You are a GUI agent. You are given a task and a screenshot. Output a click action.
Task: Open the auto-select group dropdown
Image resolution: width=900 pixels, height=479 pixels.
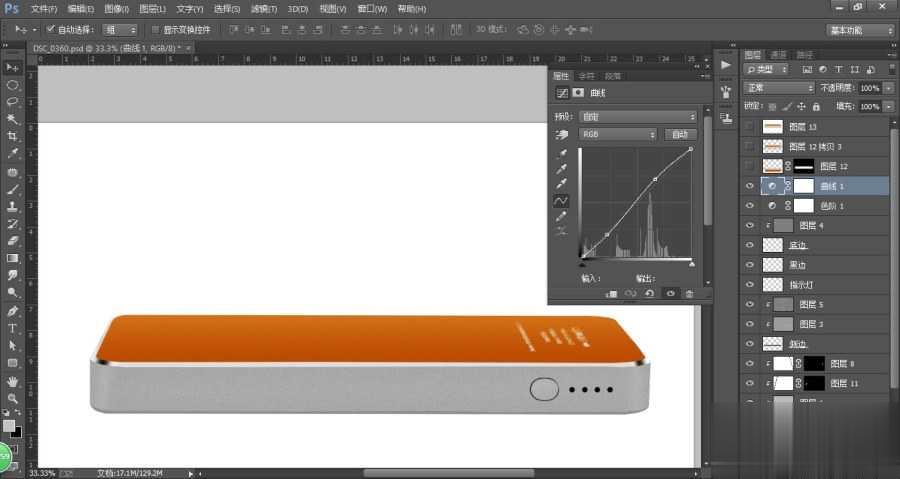pos(120,29)
